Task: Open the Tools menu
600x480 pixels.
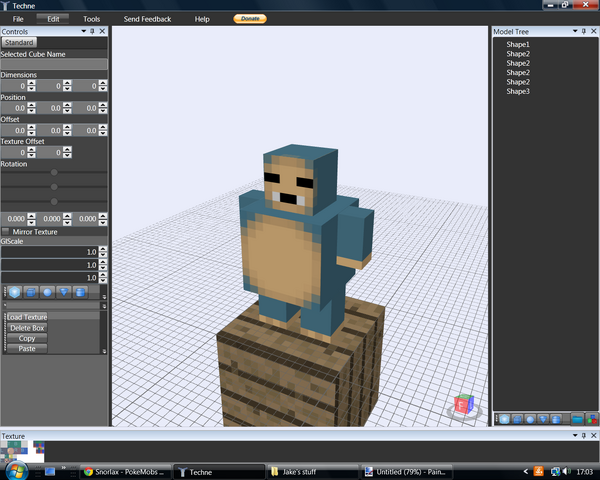Action: pos(91,19)
